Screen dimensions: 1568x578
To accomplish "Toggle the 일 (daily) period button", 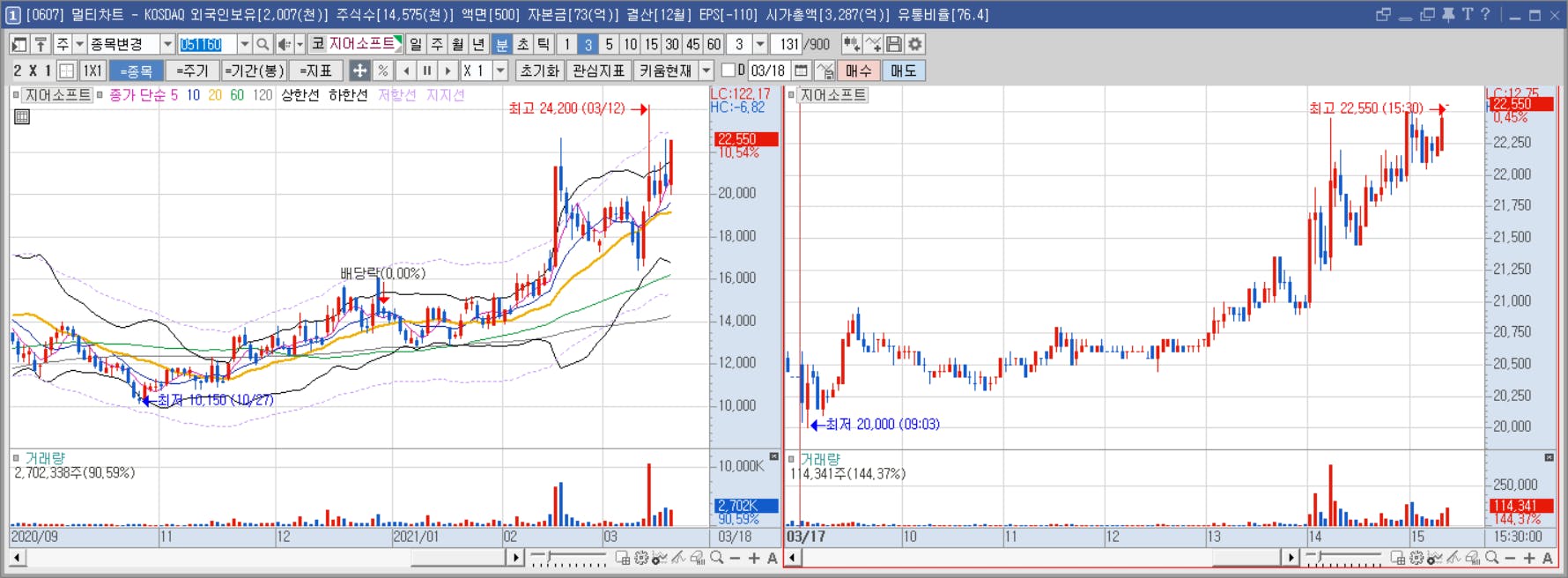I will point(416,44).
